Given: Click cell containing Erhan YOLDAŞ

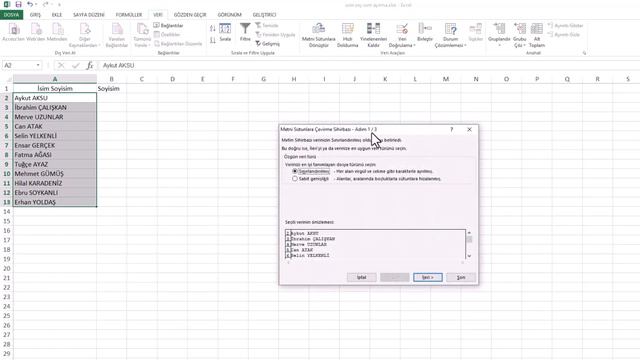Looking at the screenshot, I should [x=55, y=202].
